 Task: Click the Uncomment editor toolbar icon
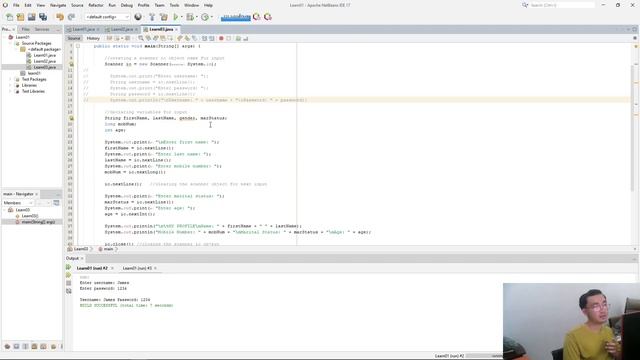pos(246,38)
